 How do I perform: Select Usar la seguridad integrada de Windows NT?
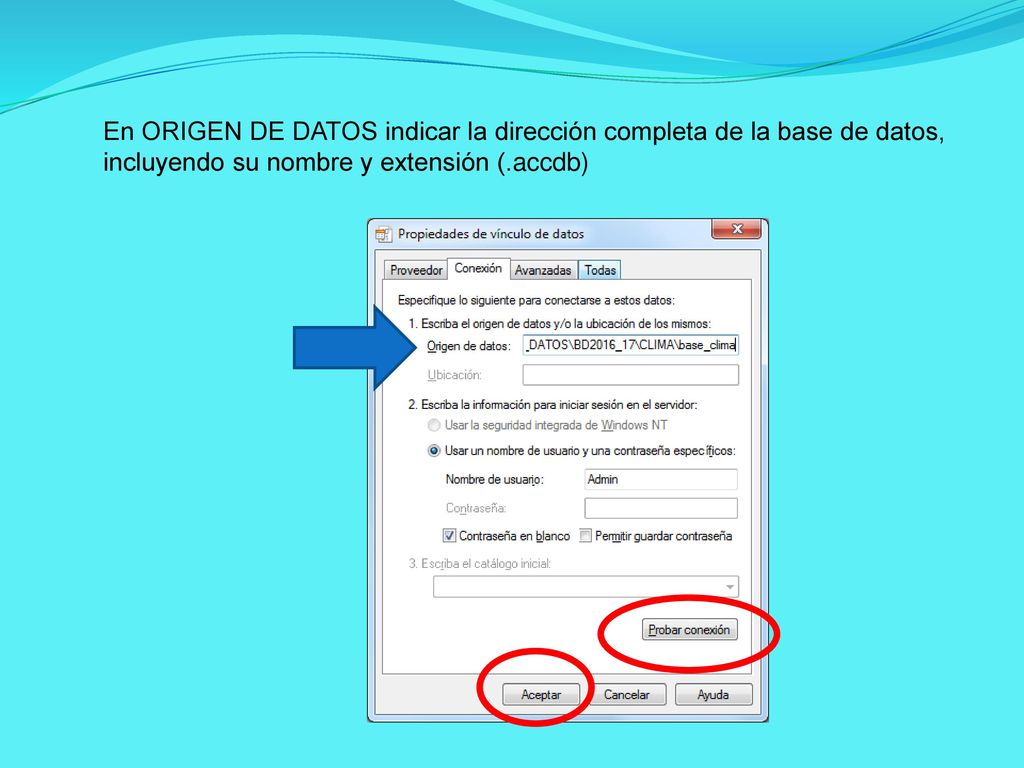point(434,426)
